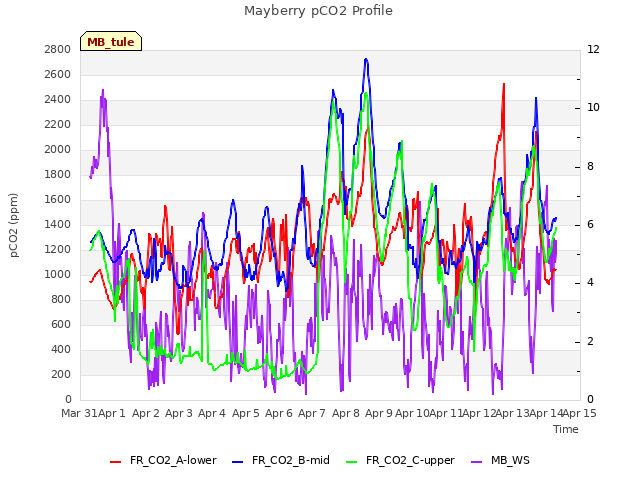Click the 2800 left axis value
Viewport: 640px width, 480px height.
click(x=58, y=49)
